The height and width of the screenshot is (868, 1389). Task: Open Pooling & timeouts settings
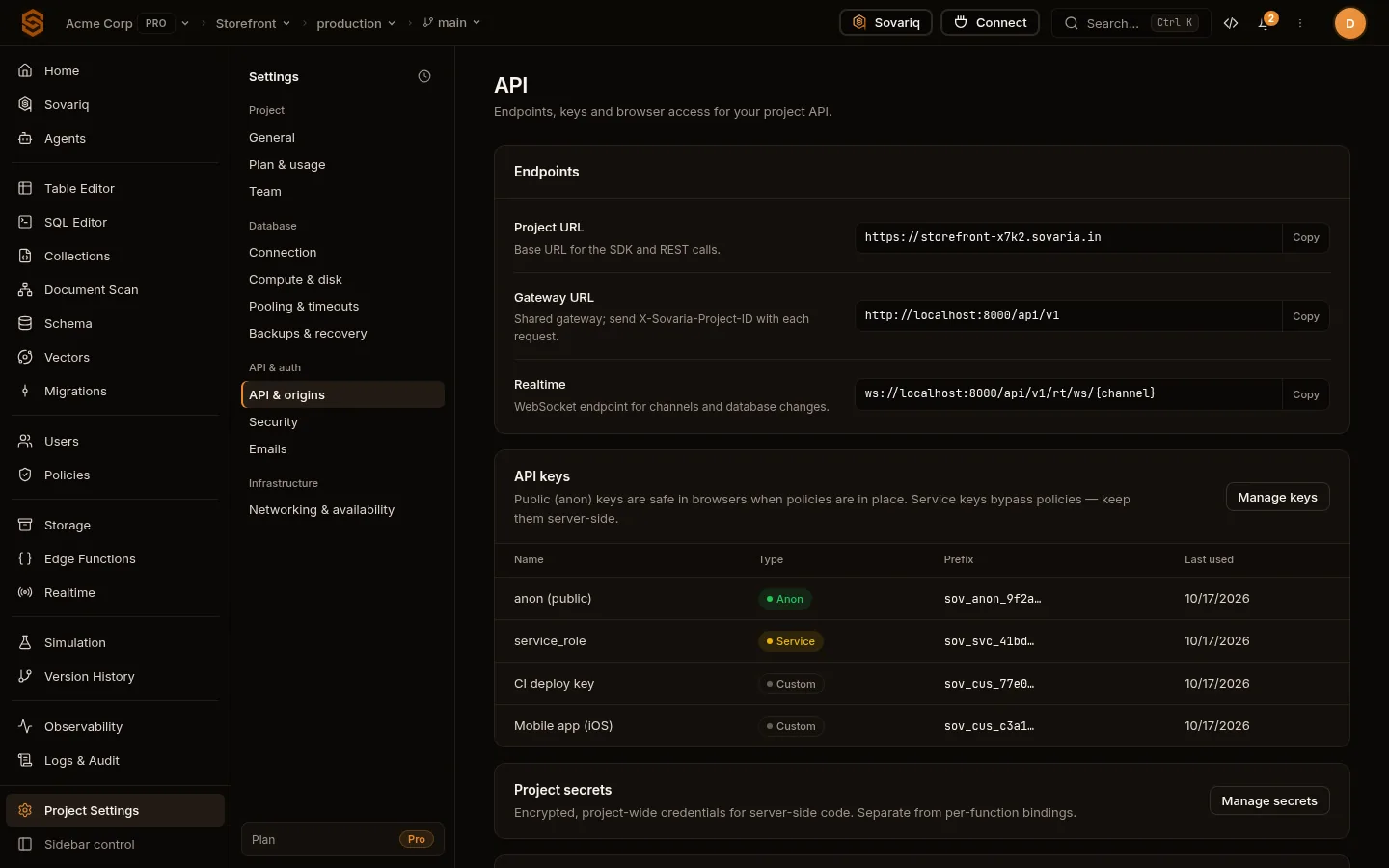point(342,306)
